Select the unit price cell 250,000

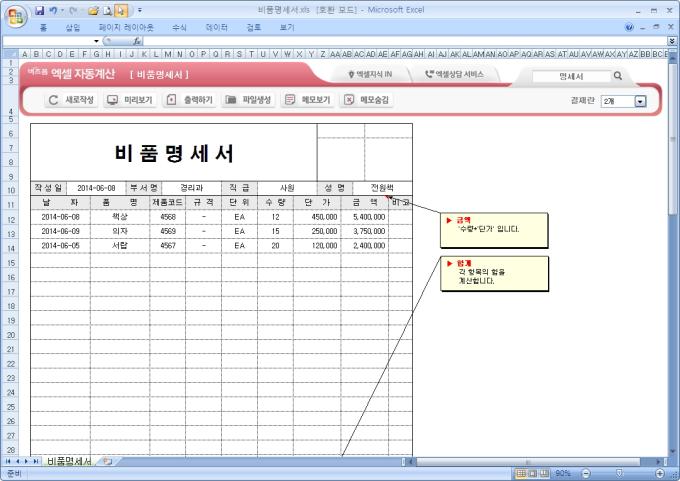coord(317,231)
